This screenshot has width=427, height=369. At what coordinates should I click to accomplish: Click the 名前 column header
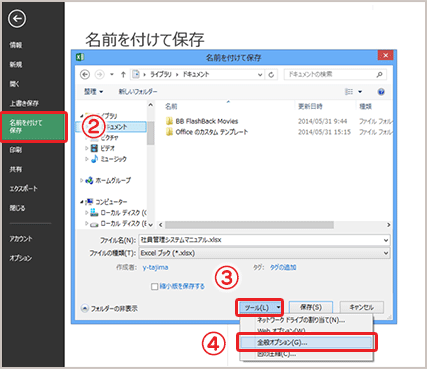(x=171, y=106)
